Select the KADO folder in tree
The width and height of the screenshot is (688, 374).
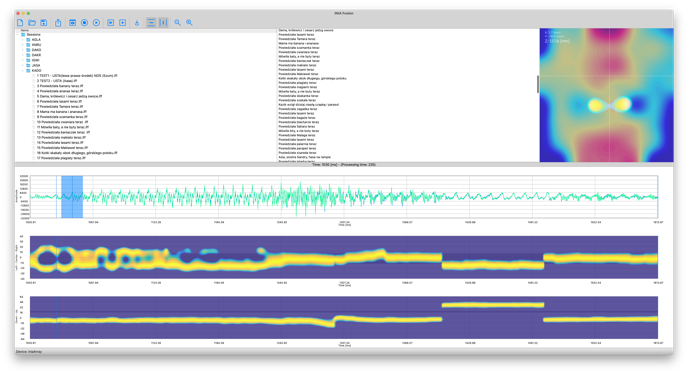[36, 71]
